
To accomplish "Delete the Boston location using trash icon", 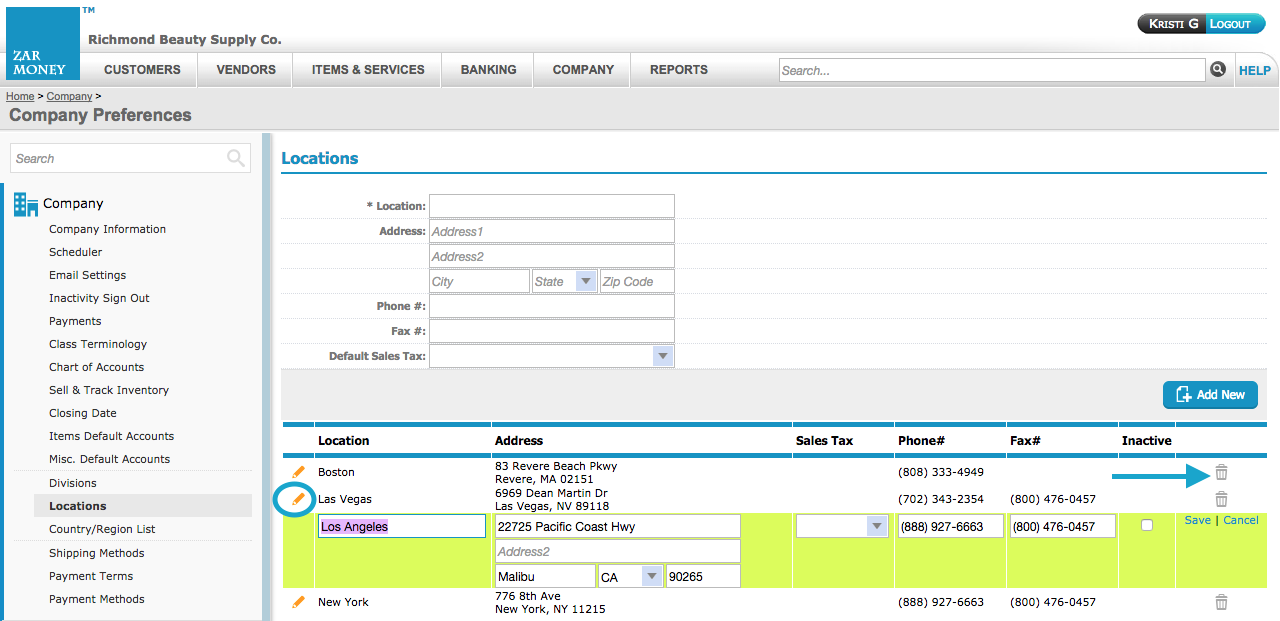I will (1221, 473).
